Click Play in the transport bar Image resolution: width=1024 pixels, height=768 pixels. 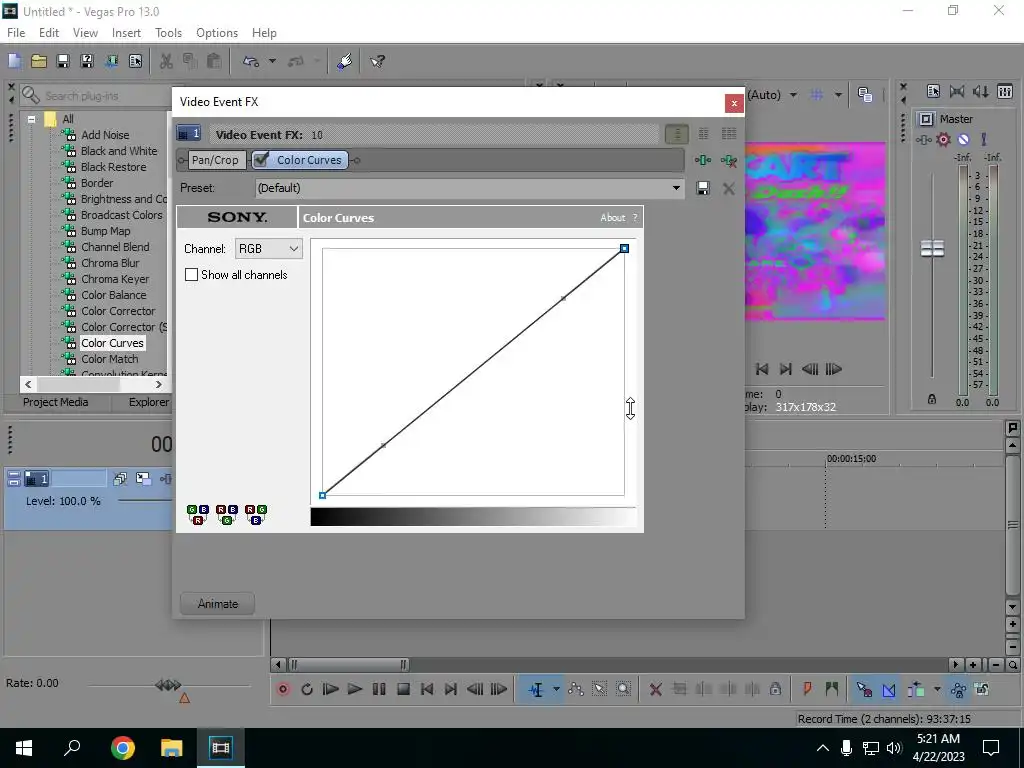pyautogui.click(x=355, y=689)
